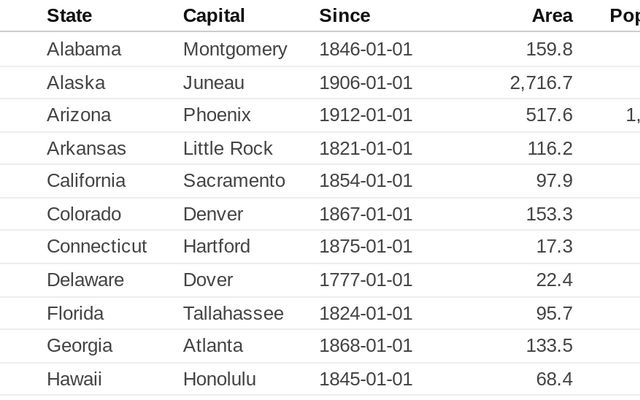The image size is (640, 400).
Task: Select the area value 517.6
Action: click(x=549, y=115)
